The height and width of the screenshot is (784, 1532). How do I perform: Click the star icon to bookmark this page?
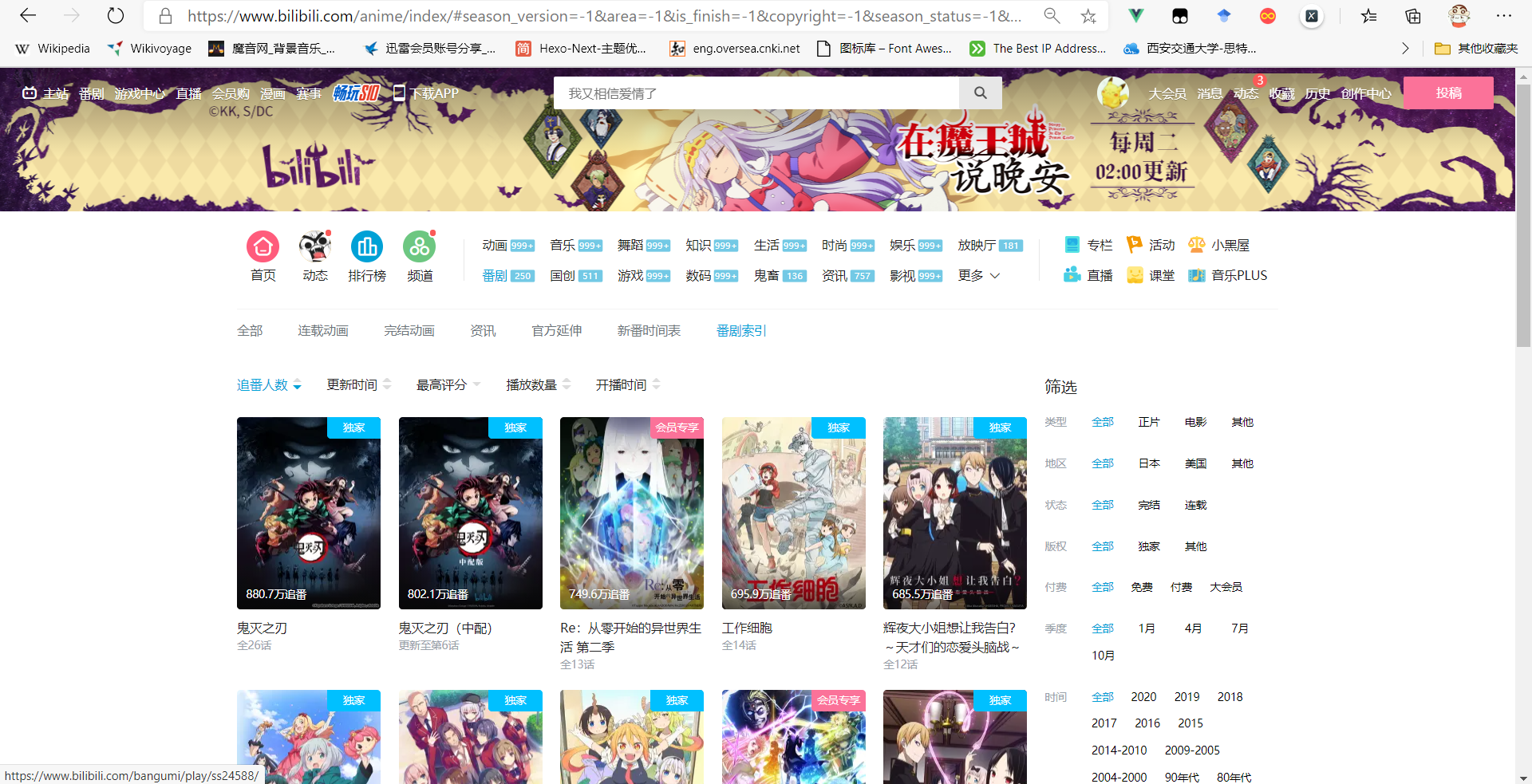coord(1088,15)
